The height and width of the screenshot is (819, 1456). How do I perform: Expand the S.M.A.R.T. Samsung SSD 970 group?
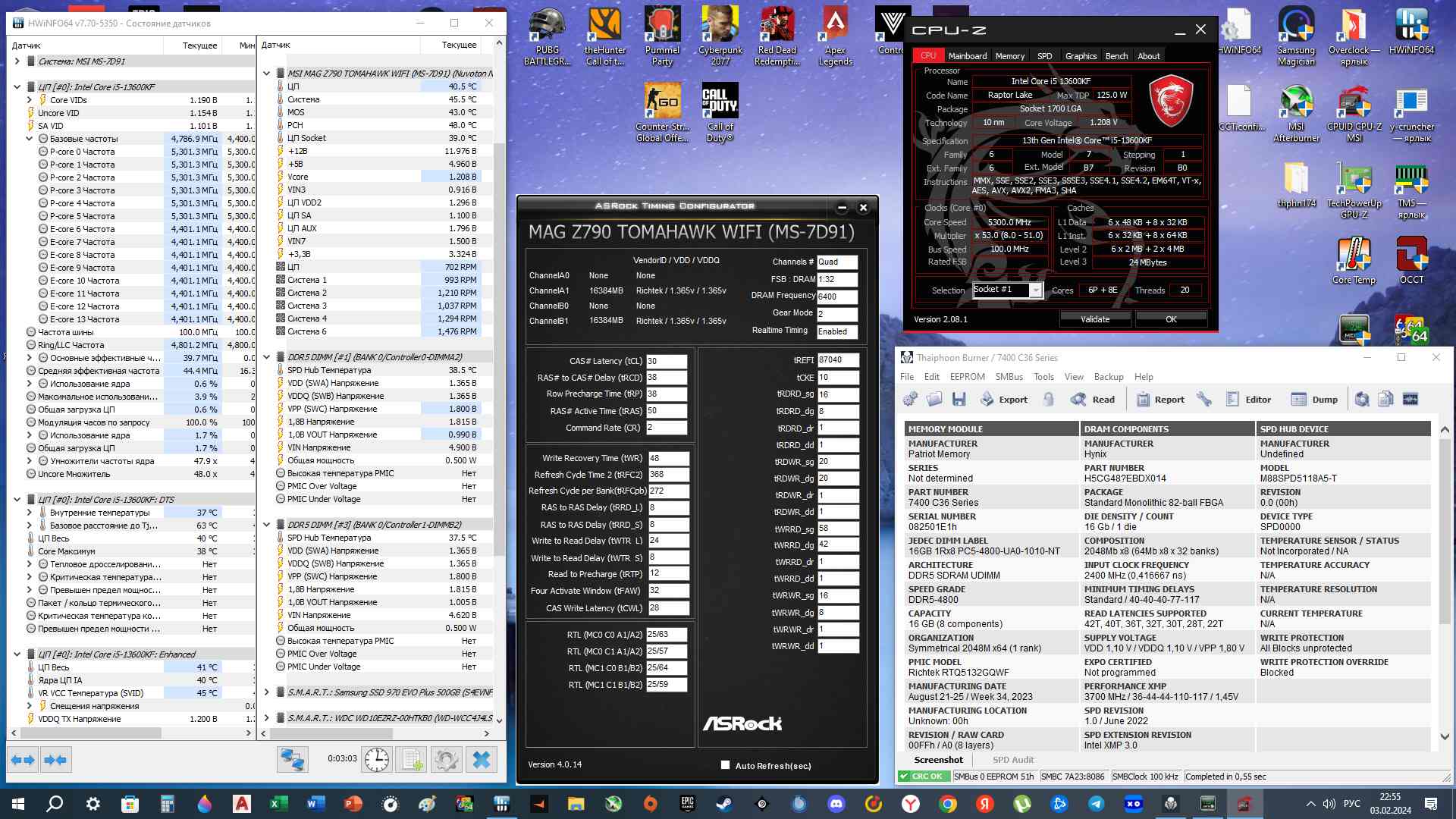click(x=267, y=692)
